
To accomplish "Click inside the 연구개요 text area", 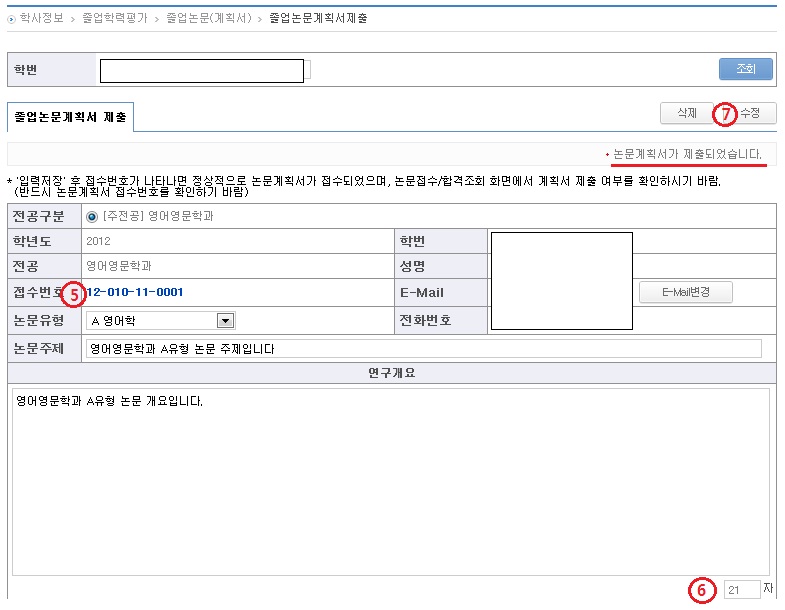I will click(x=390, y=480).
